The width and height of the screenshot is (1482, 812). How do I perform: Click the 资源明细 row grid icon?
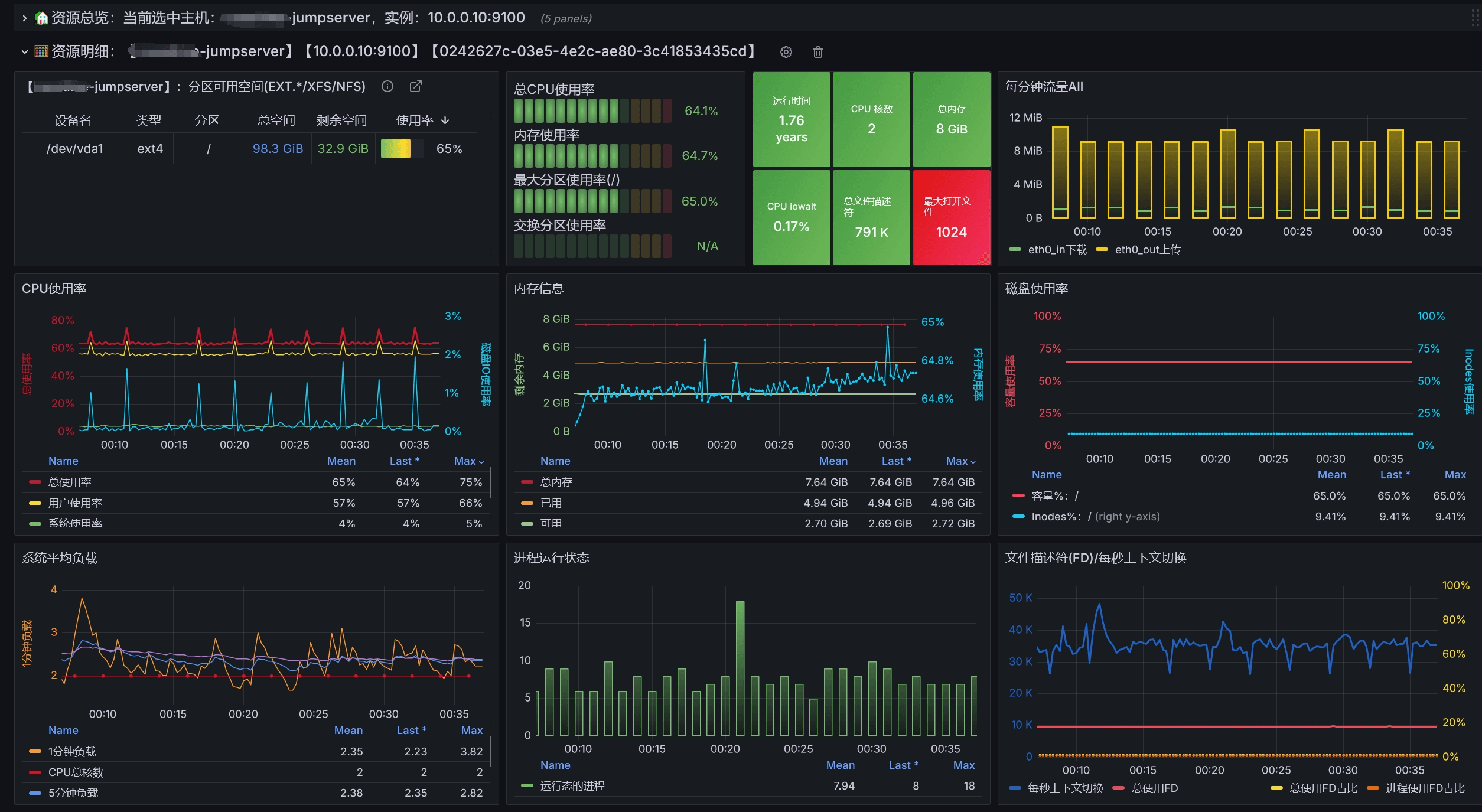(41, 51)
